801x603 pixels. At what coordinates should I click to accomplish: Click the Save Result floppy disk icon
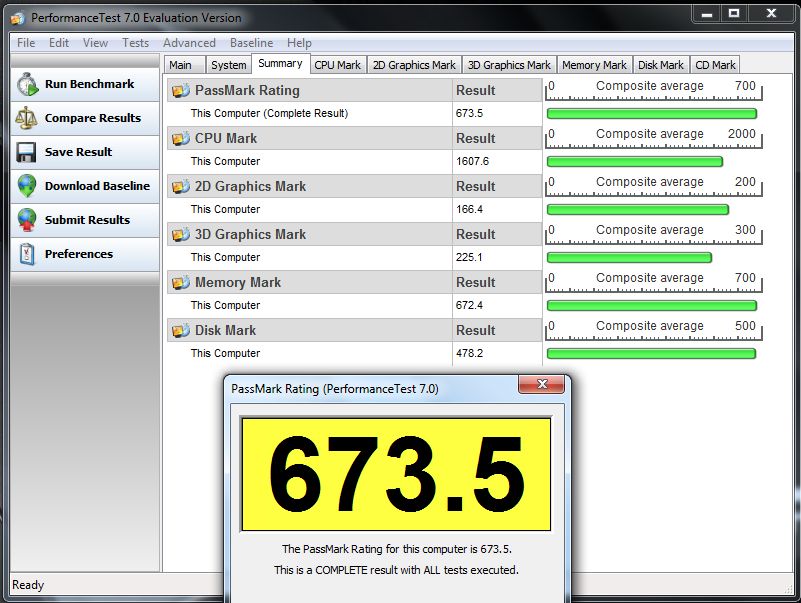click(x=26, y=152)
